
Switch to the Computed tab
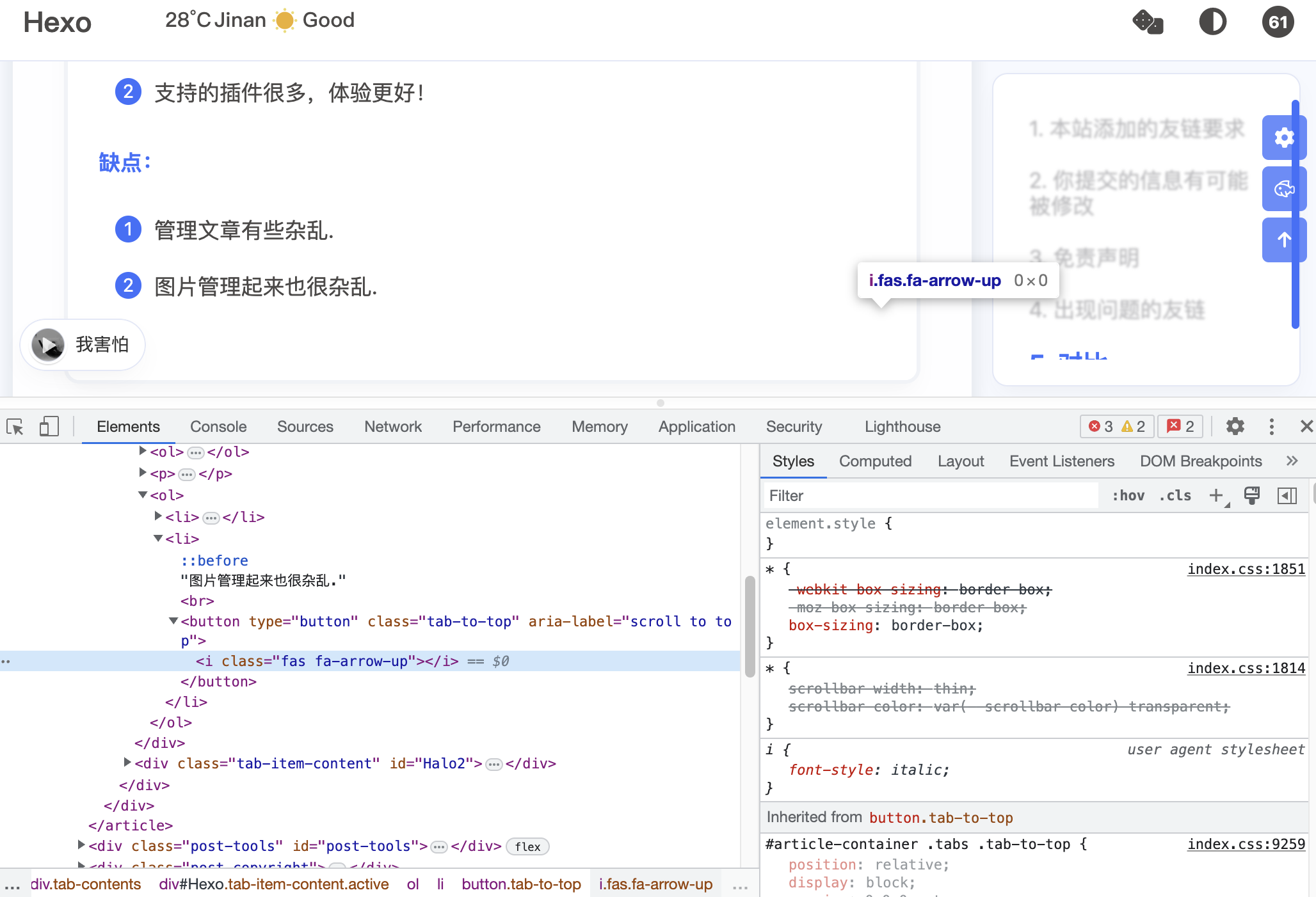click(x=875, y=461)
